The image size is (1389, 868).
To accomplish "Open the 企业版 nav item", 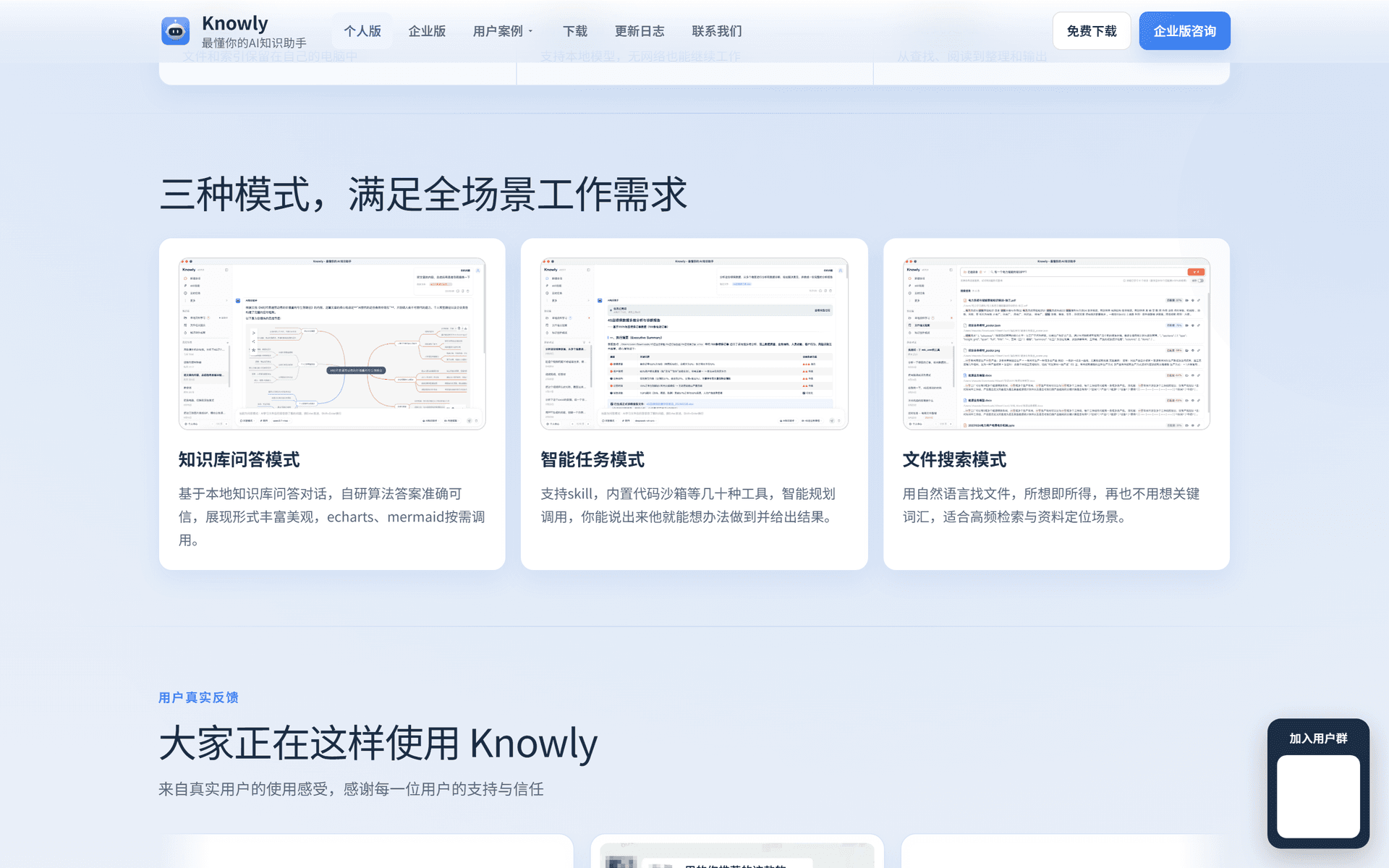I will [x=427, y=31].
